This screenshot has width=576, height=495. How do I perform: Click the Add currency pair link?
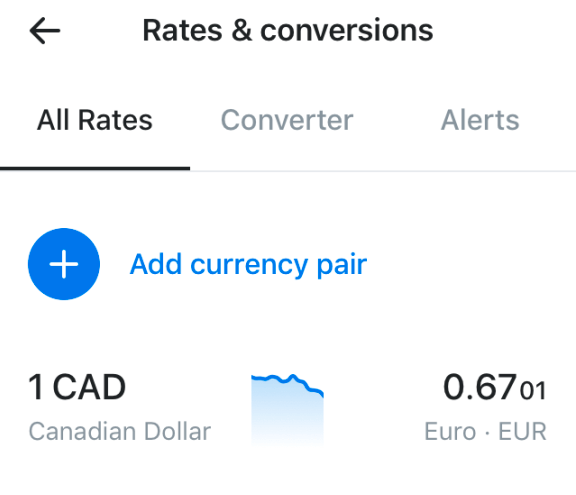tap(248, 264)
